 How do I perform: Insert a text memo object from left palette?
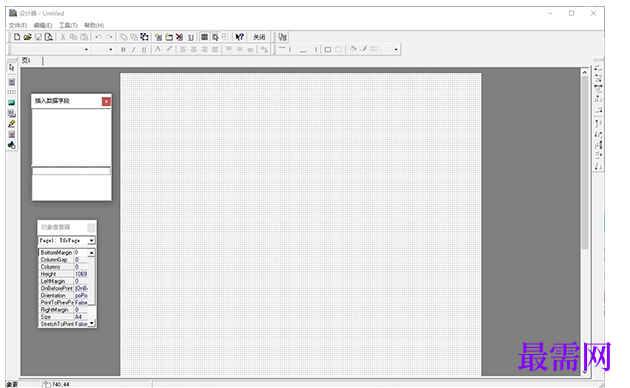tap(12, 82)
